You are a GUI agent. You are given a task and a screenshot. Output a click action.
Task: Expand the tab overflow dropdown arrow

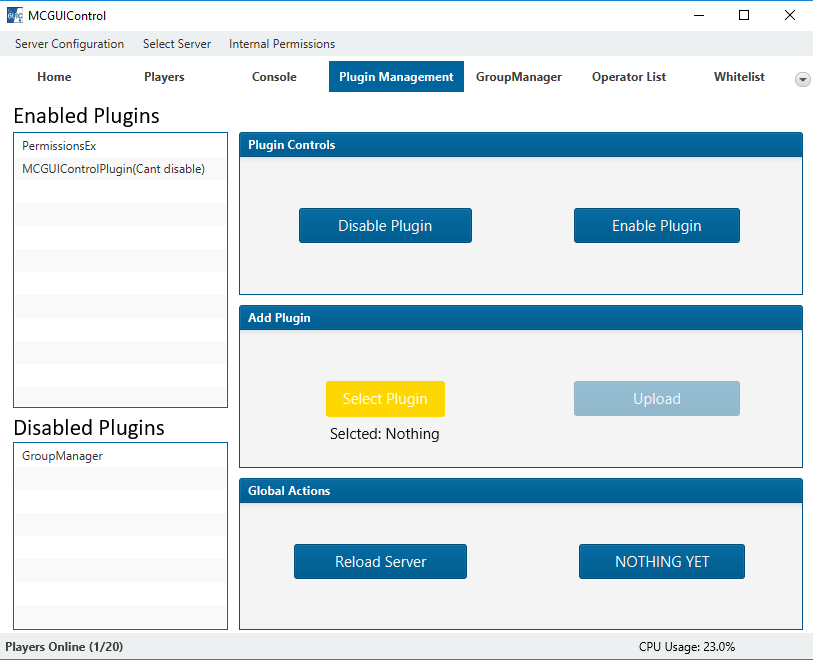pos(802,80)
